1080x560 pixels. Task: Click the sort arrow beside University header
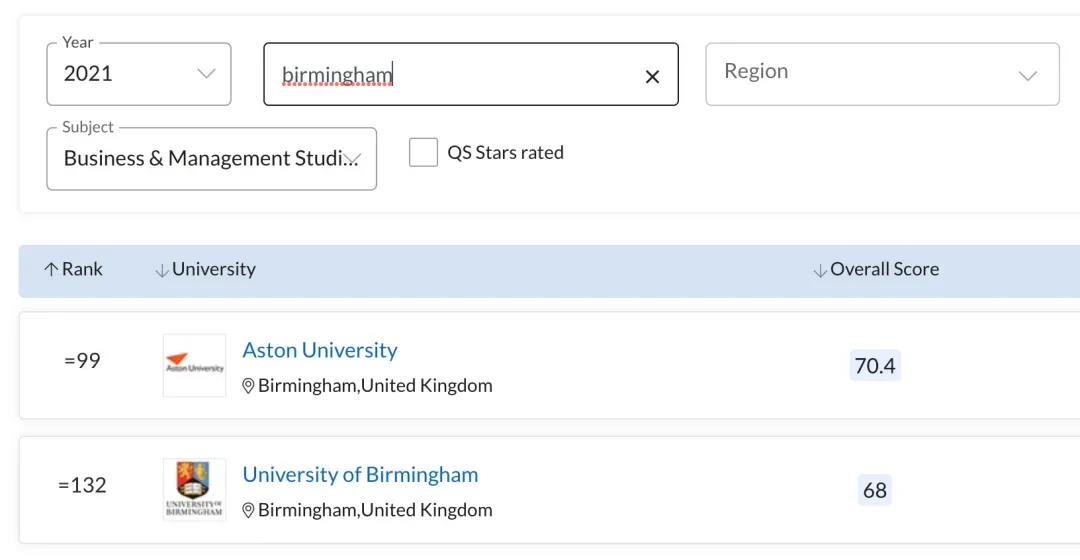click(x=162, y=270)
